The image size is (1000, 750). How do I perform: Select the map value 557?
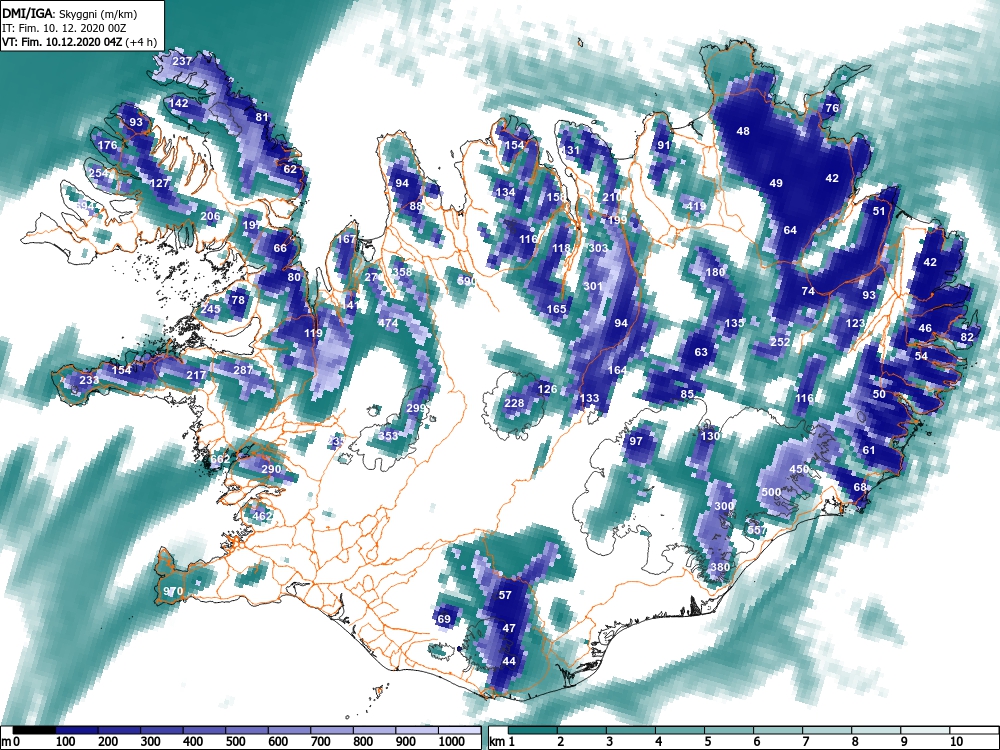tap(757, 530)
